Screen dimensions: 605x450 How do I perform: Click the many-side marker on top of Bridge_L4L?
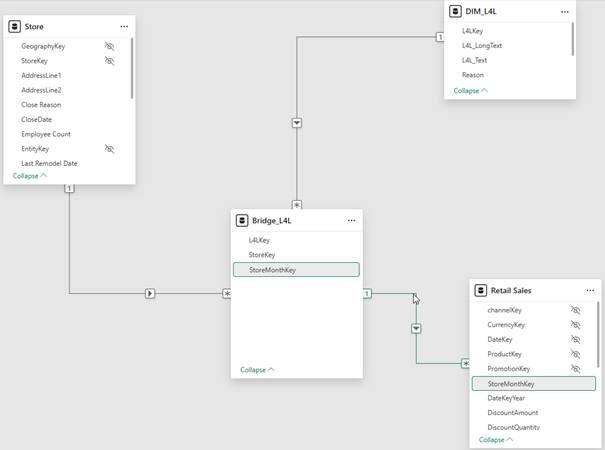coord(297,205)
